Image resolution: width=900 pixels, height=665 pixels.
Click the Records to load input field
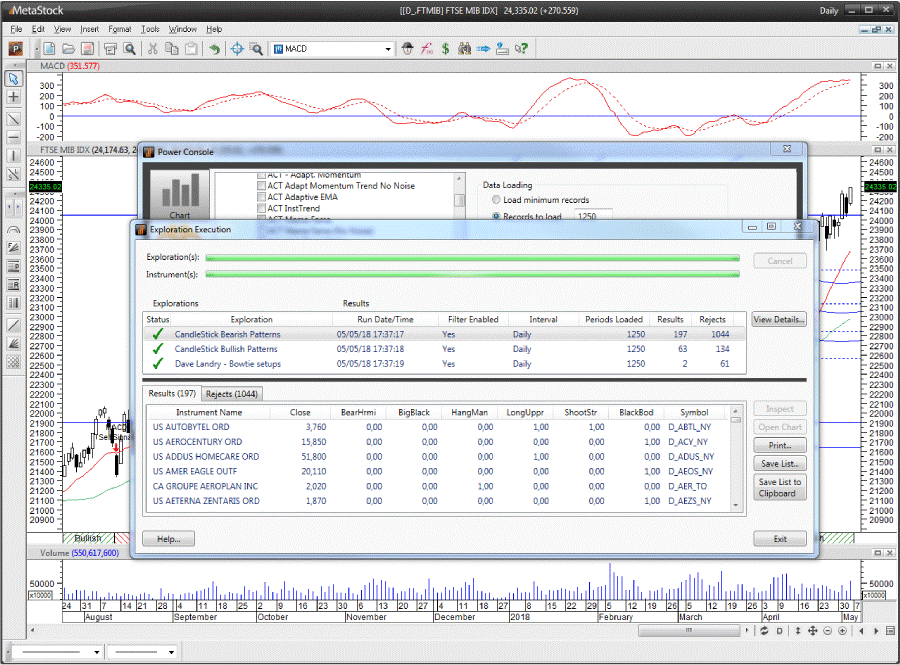click(x=593, y=216)
